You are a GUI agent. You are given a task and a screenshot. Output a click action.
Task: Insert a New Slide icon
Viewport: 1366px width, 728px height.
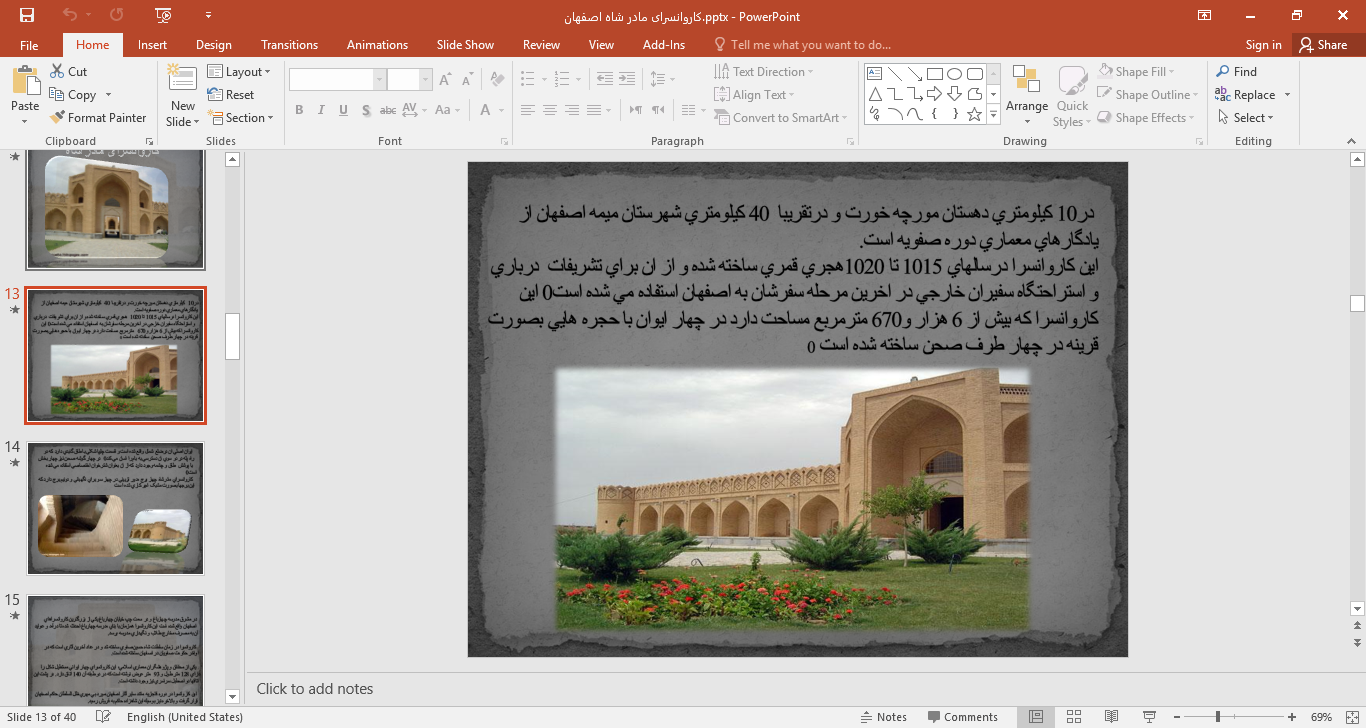(182, 80)
